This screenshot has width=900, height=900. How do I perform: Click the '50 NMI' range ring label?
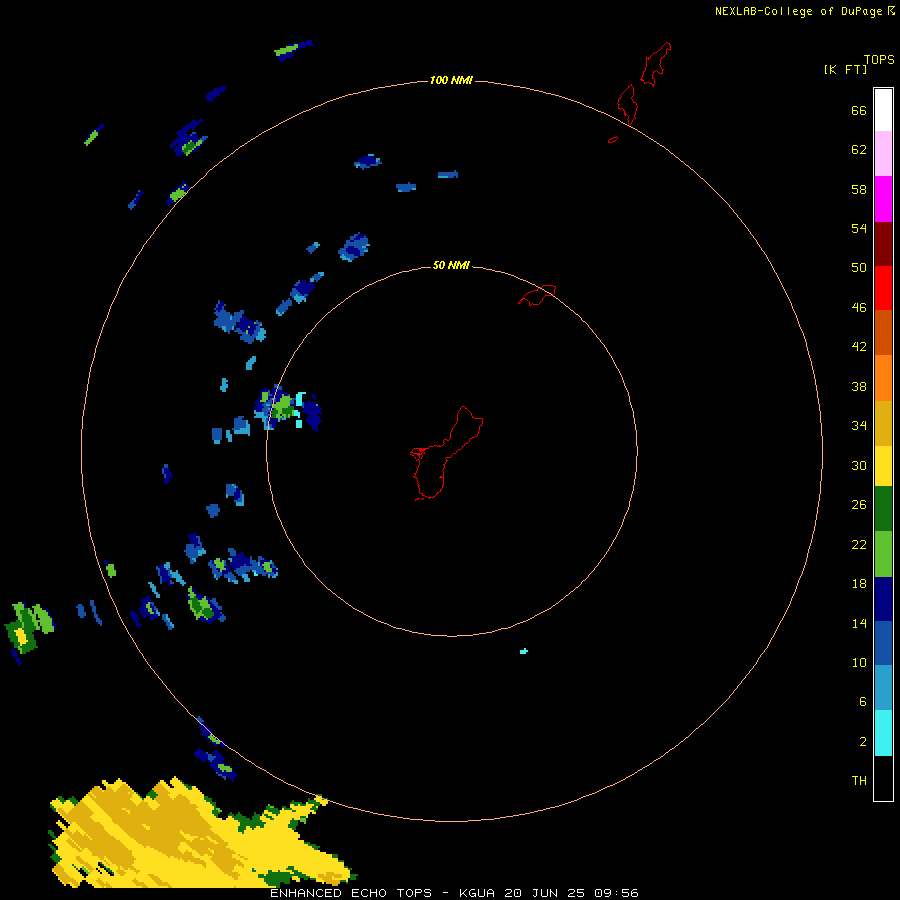(451, 265)
